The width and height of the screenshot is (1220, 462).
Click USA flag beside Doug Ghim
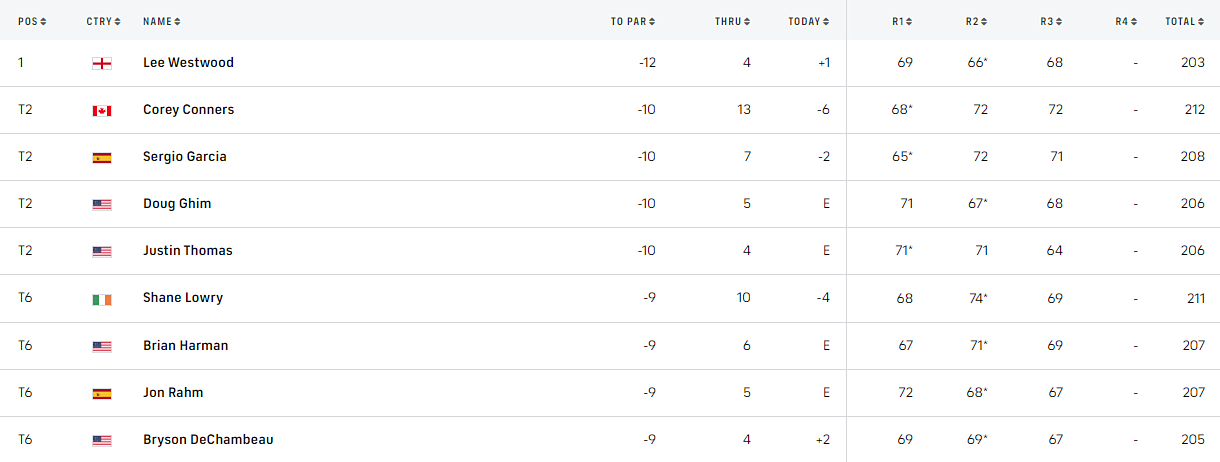click(101, 204)
